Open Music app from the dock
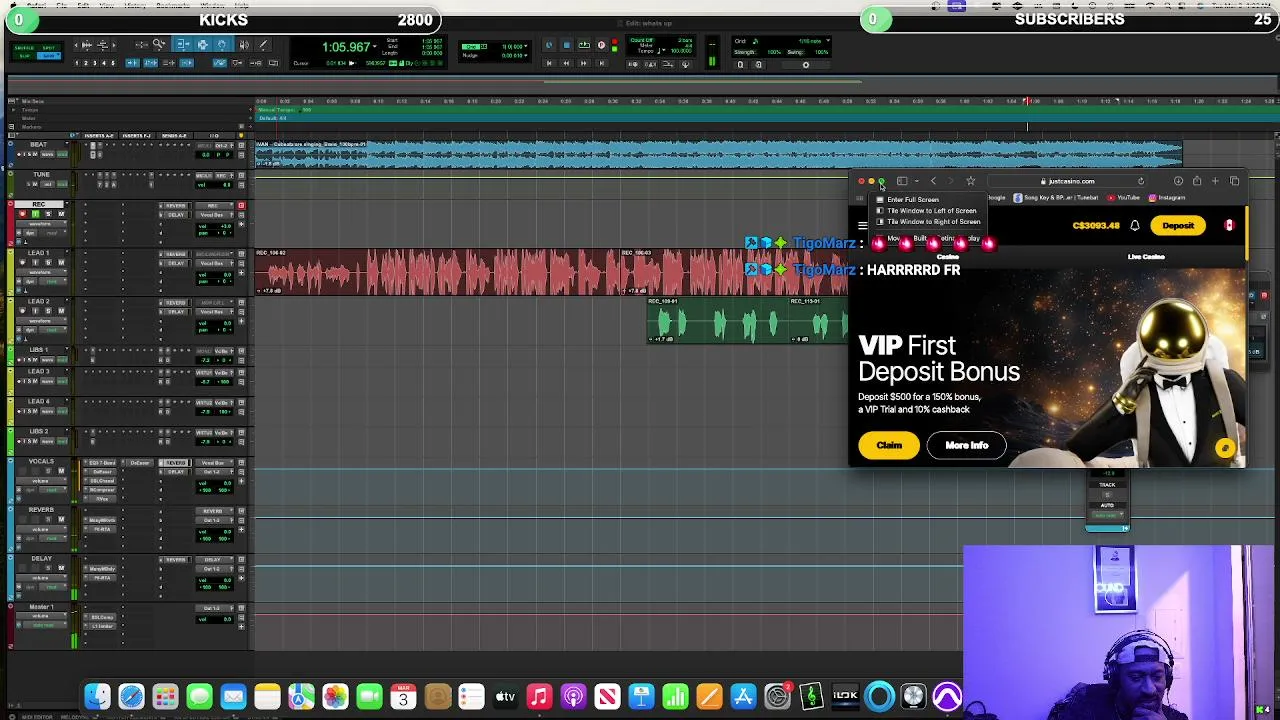The image size is (1280, 720). point(539,697)
